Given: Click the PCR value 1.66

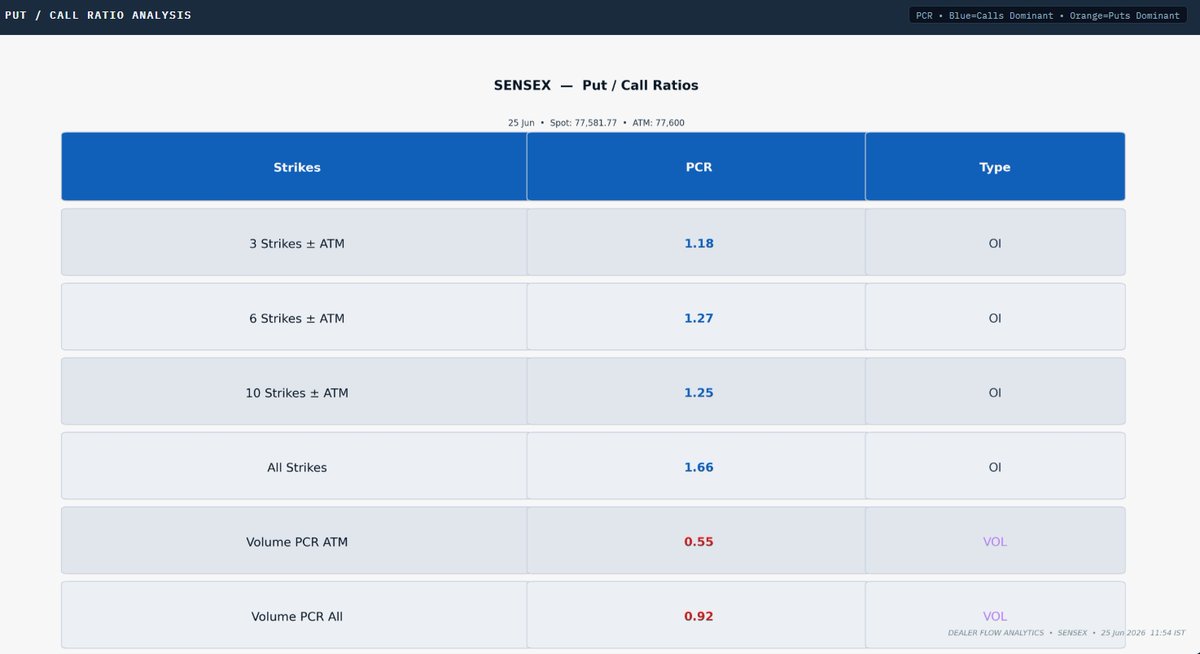Looking at the screenshot, I should pos(699,467).
